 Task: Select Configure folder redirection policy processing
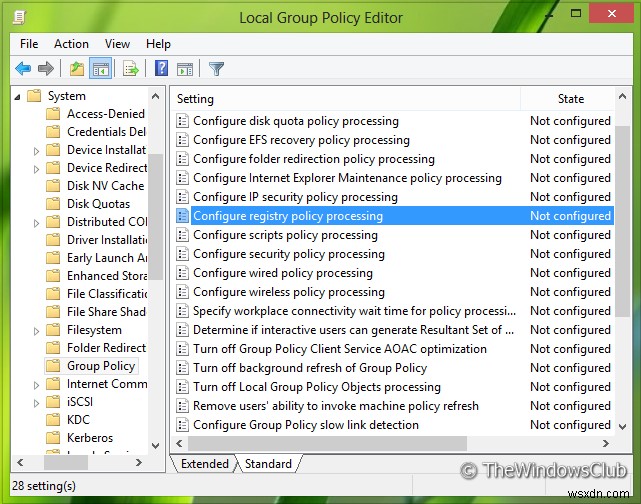314,159
